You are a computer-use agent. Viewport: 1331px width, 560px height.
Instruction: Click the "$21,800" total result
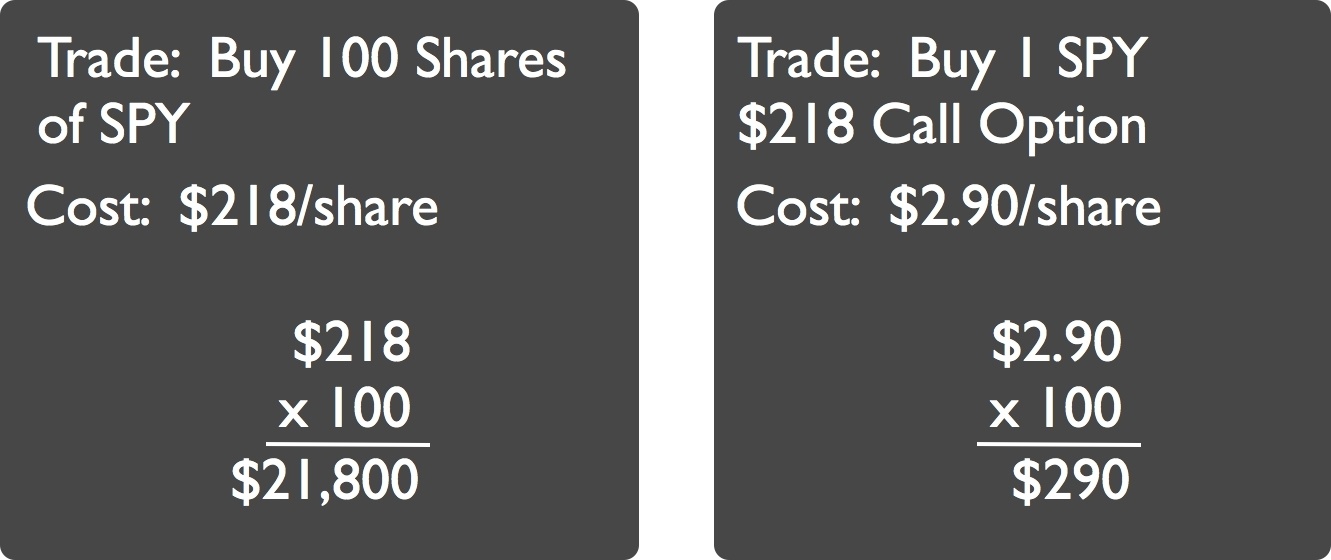pos(325,481)
